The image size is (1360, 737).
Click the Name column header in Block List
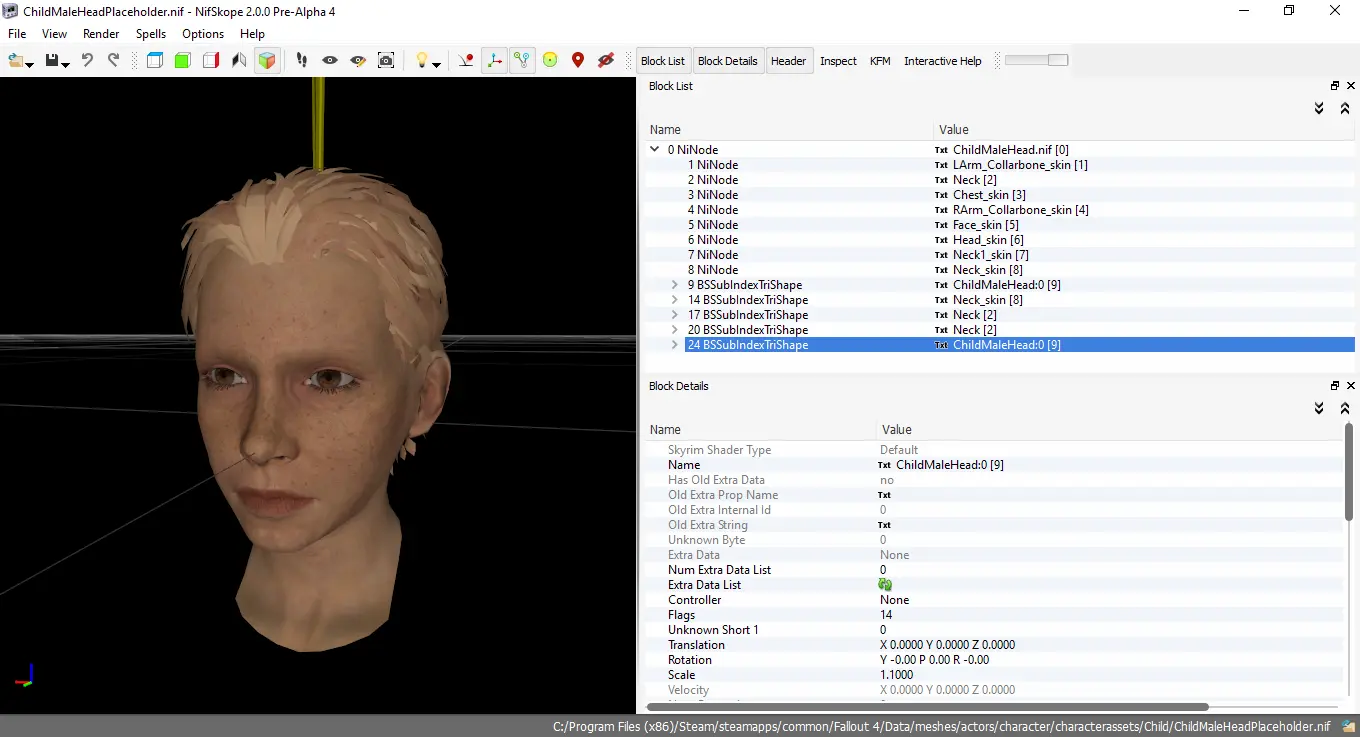click(790, 130)
